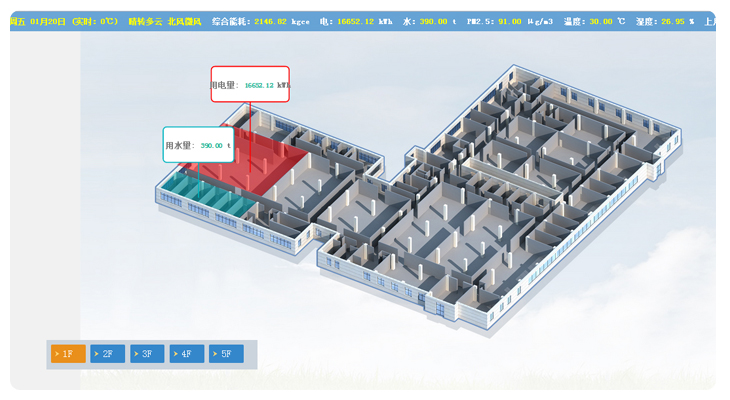
Task: Show the 4F floor layout
Action: [x=187, y=354]
